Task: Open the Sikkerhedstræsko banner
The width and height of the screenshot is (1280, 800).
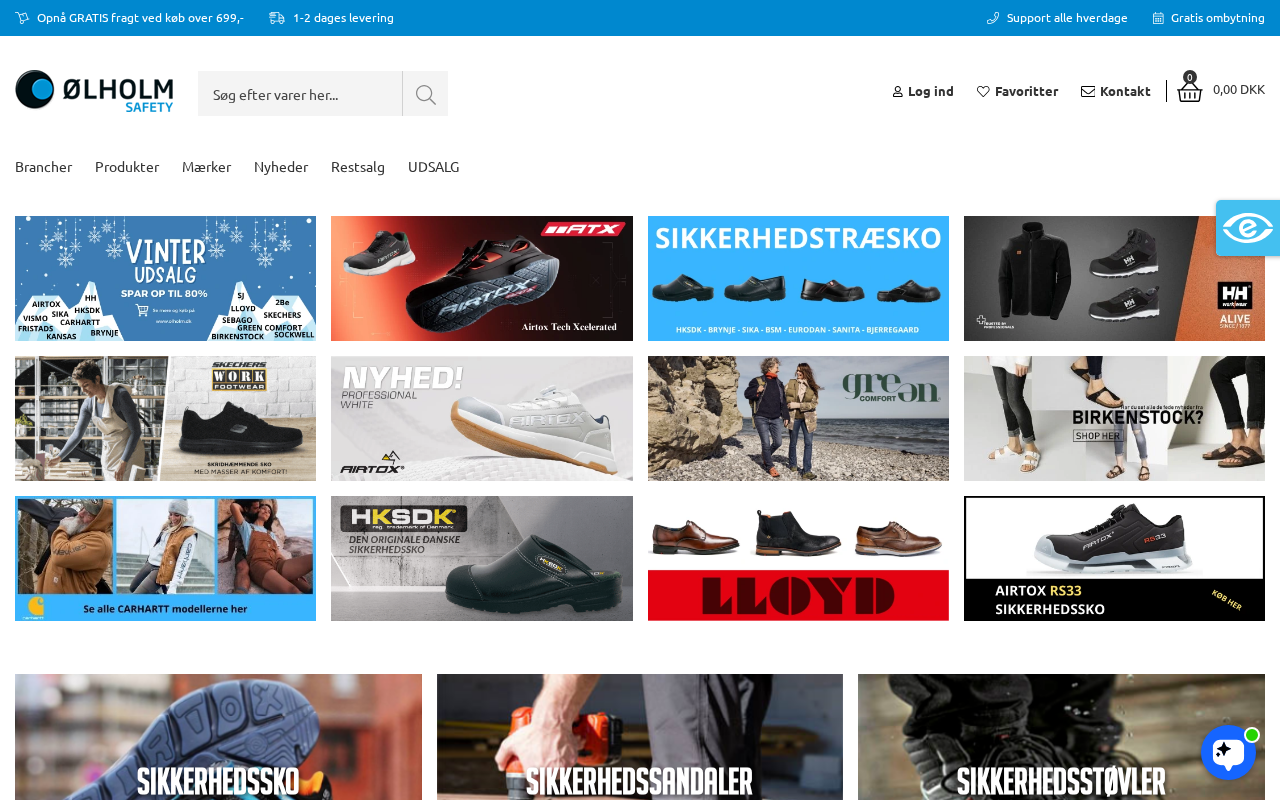Action: tap(798, 279)
